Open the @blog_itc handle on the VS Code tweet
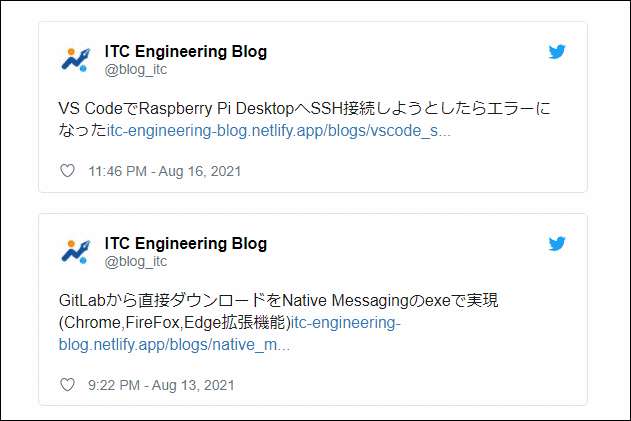 coord(136,70)
